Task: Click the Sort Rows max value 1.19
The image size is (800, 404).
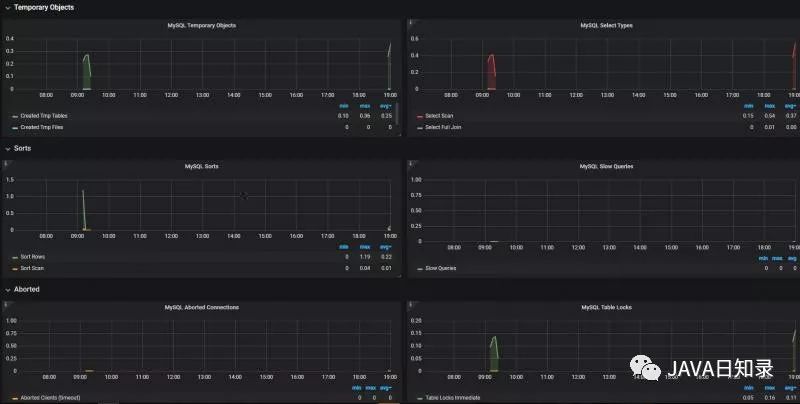Action: [365, 257]
